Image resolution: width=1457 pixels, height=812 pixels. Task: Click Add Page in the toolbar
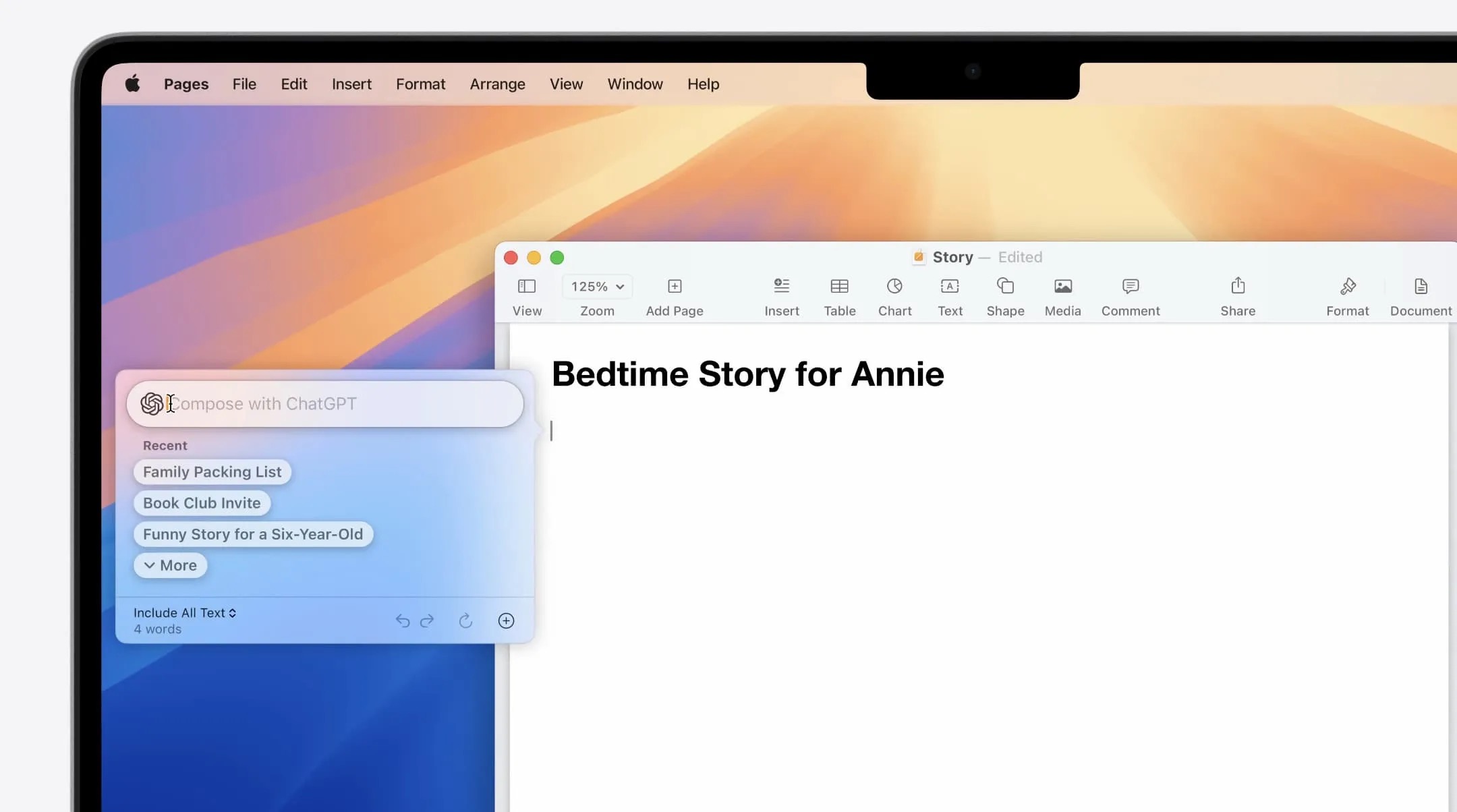click(673, 295)
